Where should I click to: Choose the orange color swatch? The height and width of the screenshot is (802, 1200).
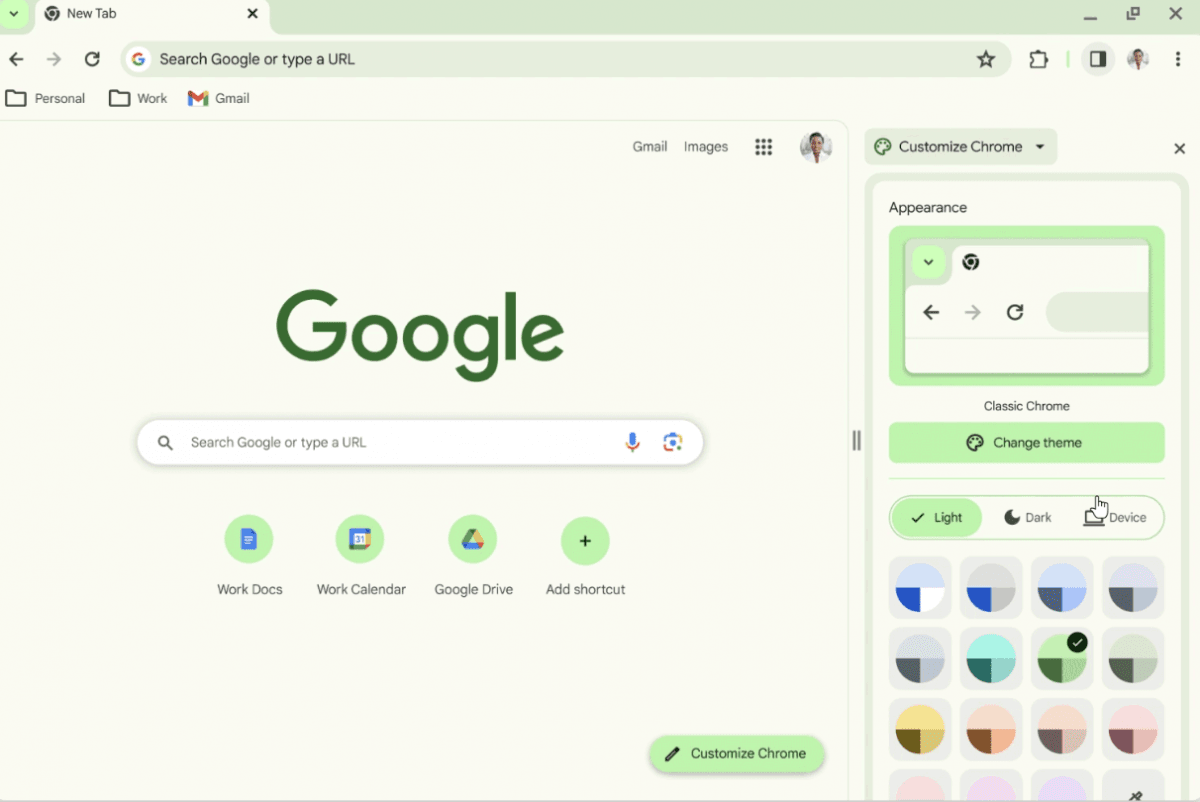[x=991, y=730]
